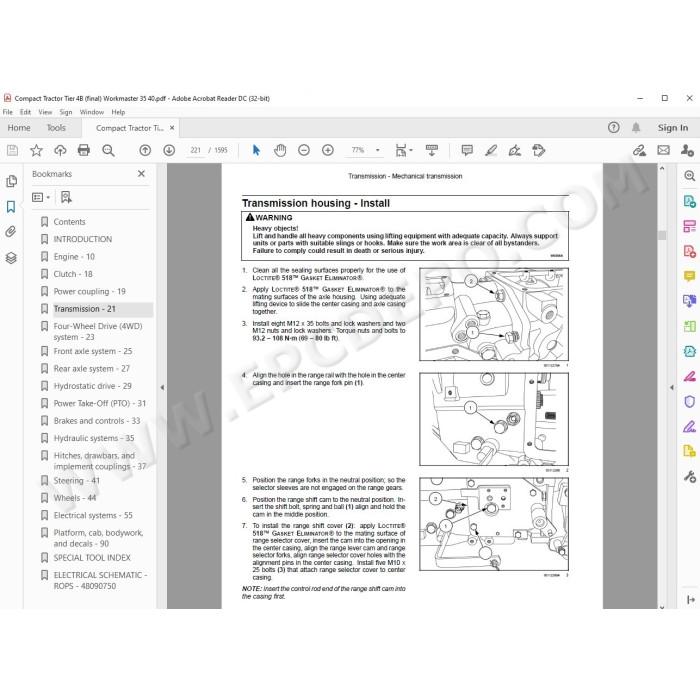The height and width of the screenshot is (700, 700).
Task: Open the Power Take-Off (PTO) - 31 bookmark
Action: tap(100, 404)
